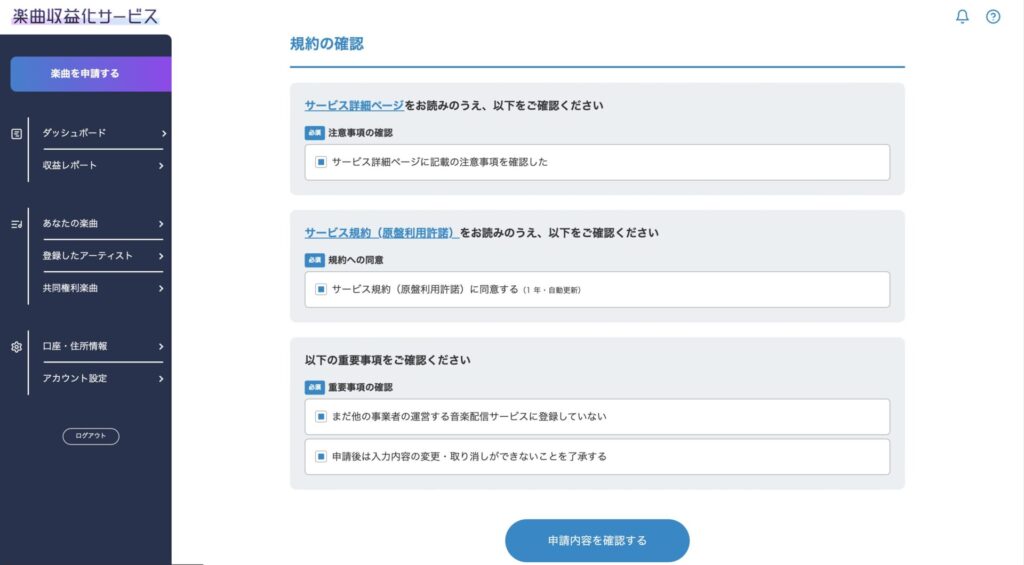
Task: Click the revenue section icon in sidebar
Action: point(16,133)
